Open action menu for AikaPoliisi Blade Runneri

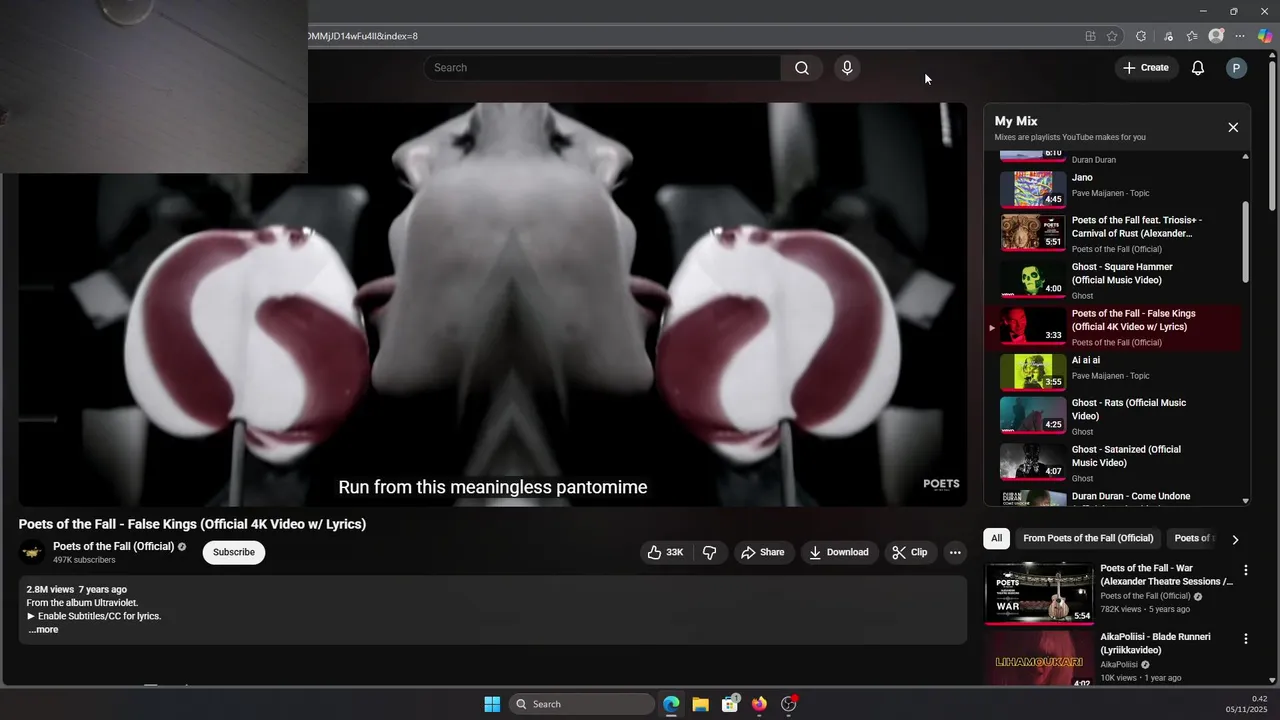pyautogui.click(x=1246, y=638)
